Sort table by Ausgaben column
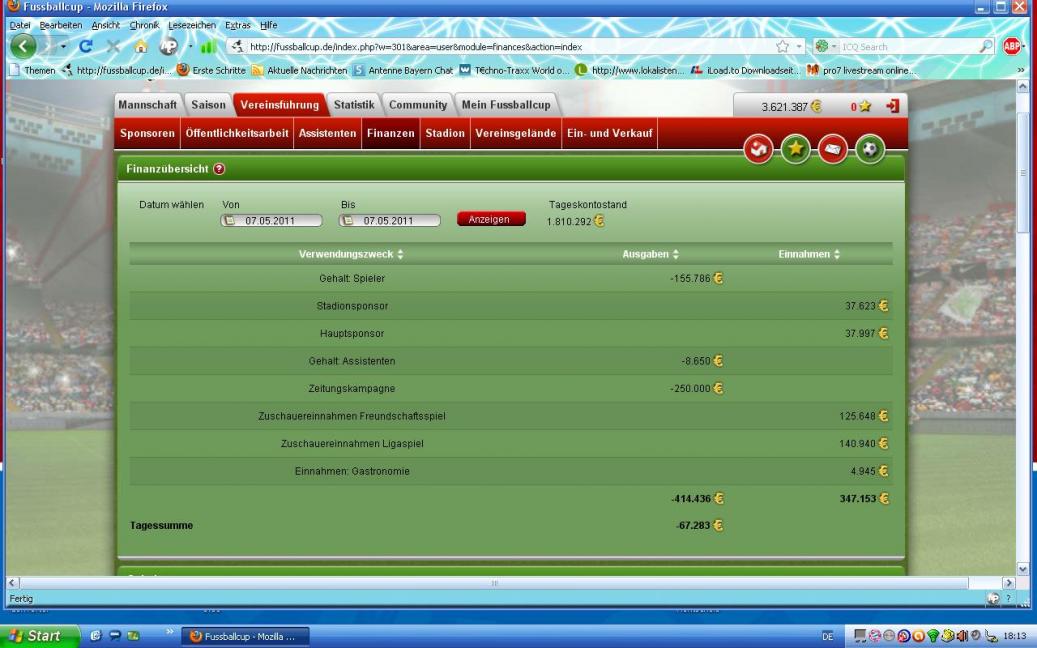The image size is (1037, 648). [650, 254]
